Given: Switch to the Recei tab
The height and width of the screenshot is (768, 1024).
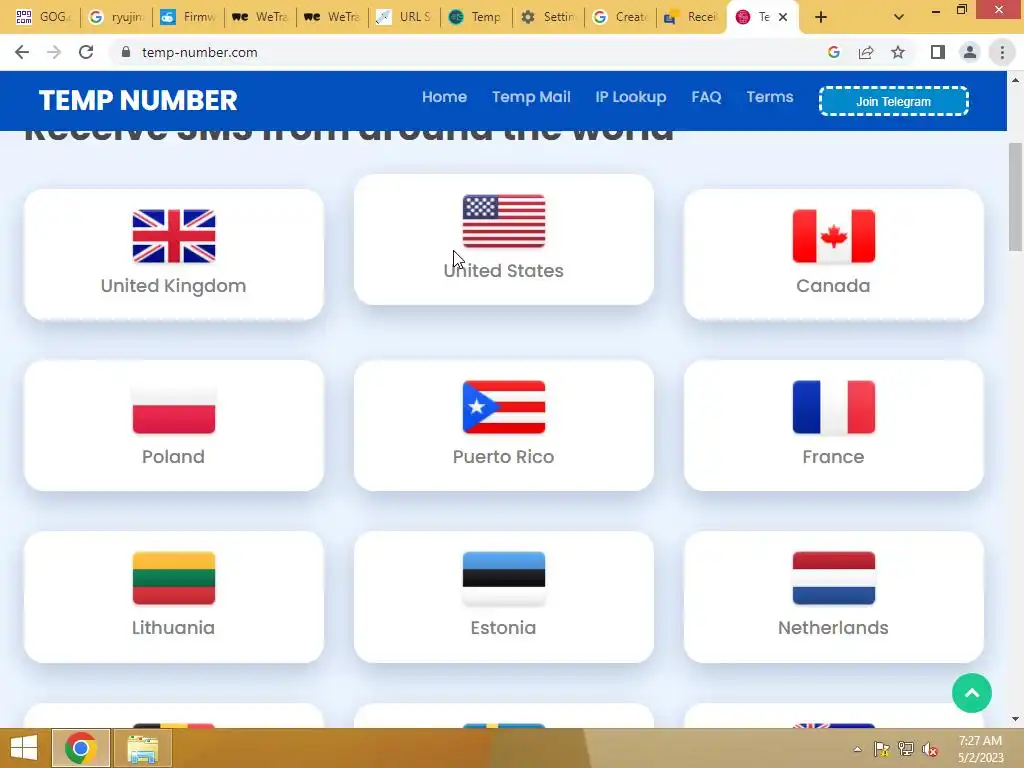Looking at the screenshot, I should click(x=691, y=17).
